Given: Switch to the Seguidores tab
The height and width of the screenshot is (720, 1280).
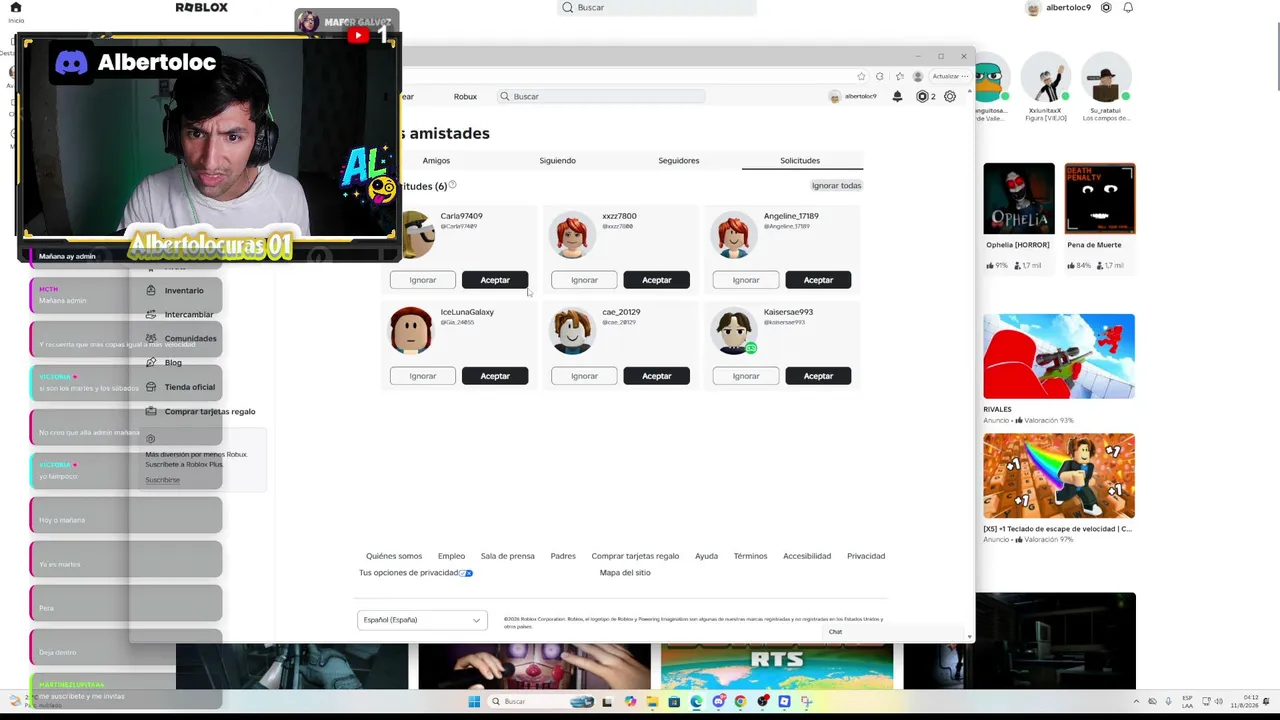Looking at the screenshot, I should coord(679,160).
